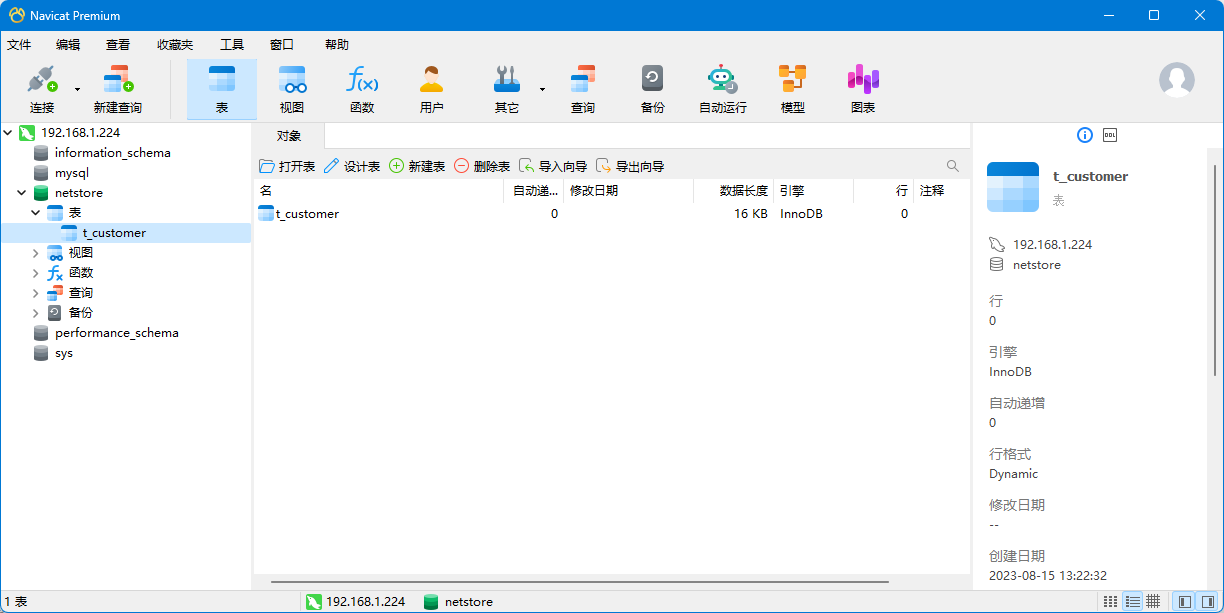Click the 导入向导 import wizard button
The height and width of the screenshot is (613, 1224).
[553, 166]
